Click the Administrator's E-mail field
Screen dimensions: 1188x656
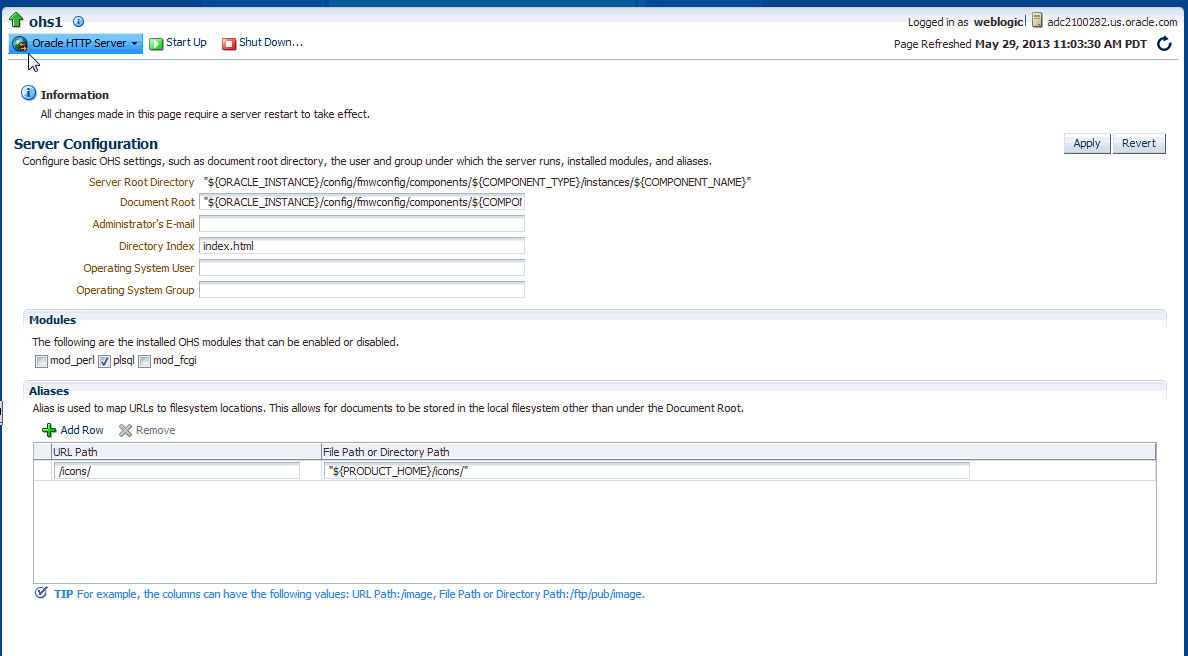(361, 224)
